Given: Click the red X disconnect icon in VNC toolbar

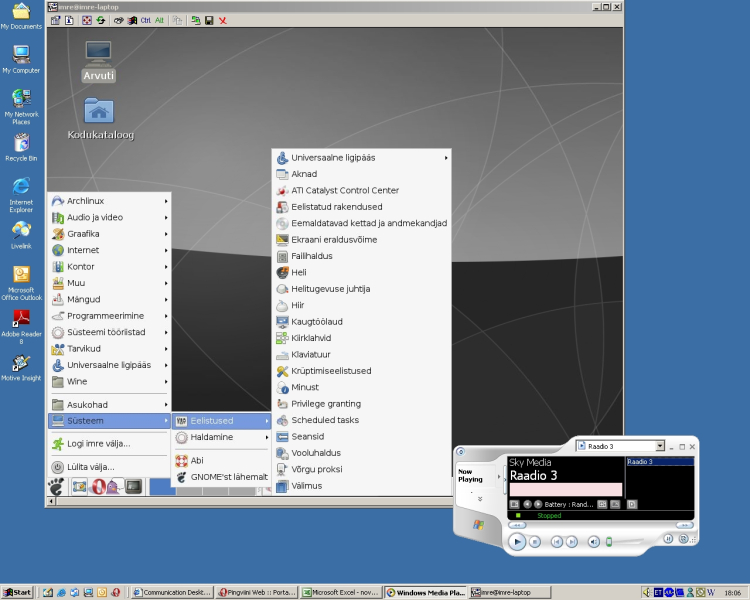Looking at the screenshot, I should click(x=222, y=20).
